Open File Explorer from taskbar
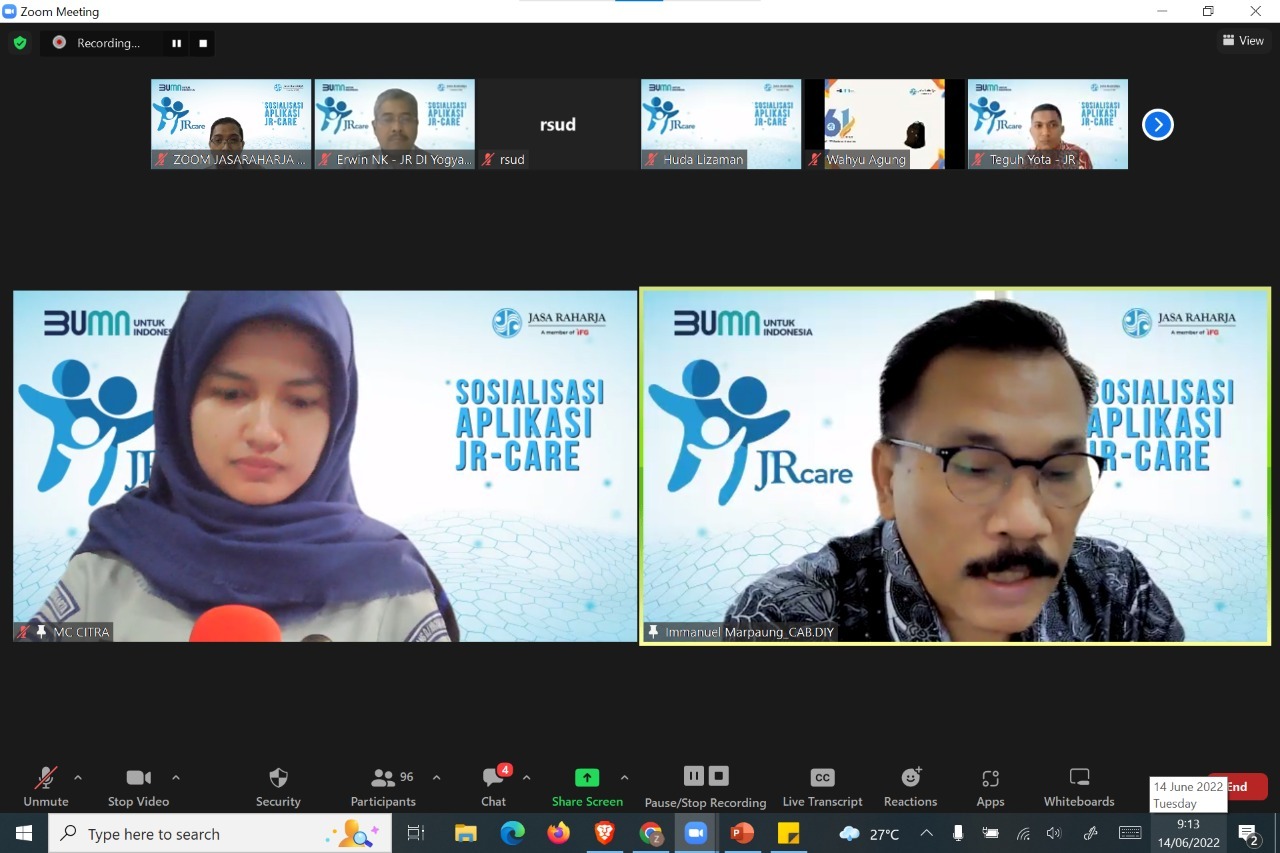Viewport: 1280px width, 853px height. click(x=466, y=833)
